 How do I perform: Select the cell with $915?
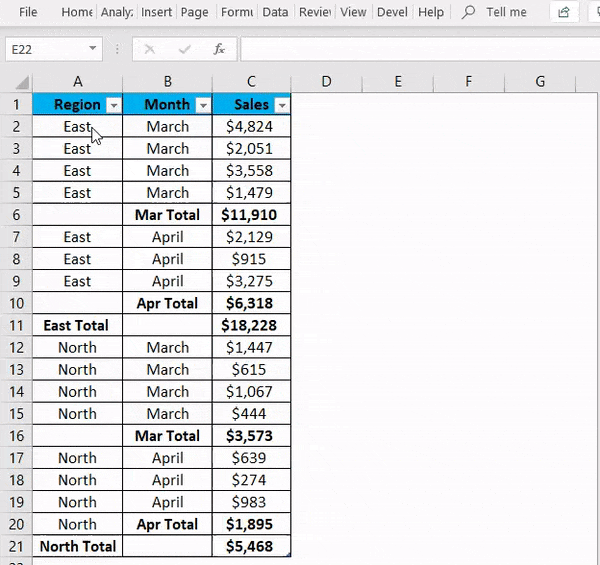click(251, 259)
